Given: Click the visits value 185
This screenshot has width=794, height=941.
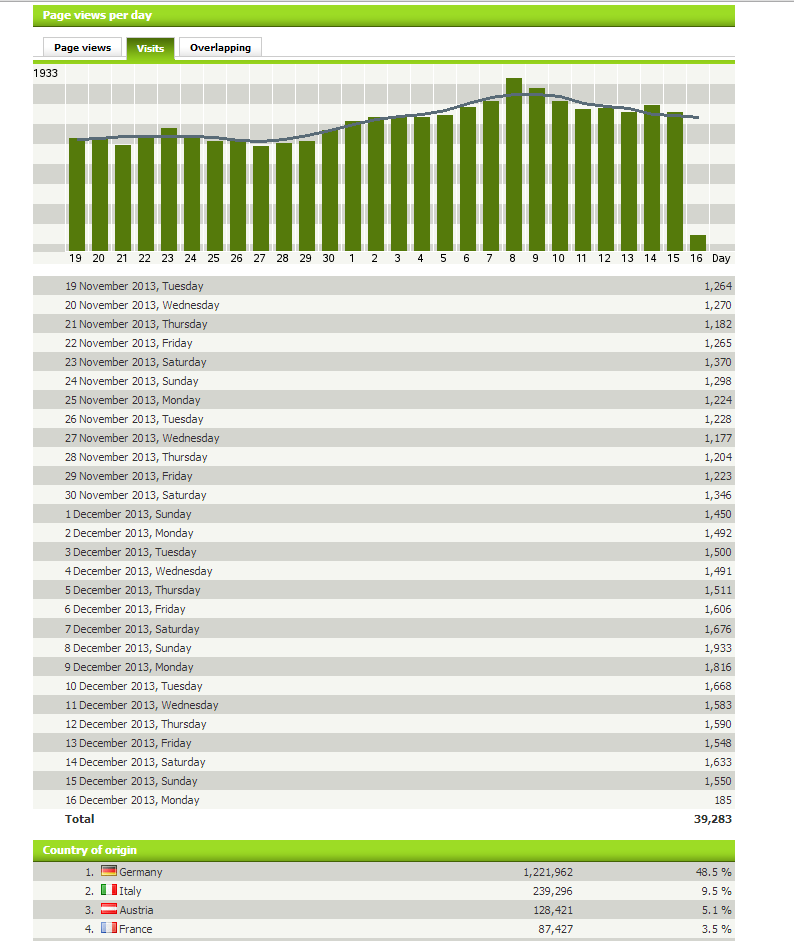Looking at the screenshot, I should click(x=723, y=800).
